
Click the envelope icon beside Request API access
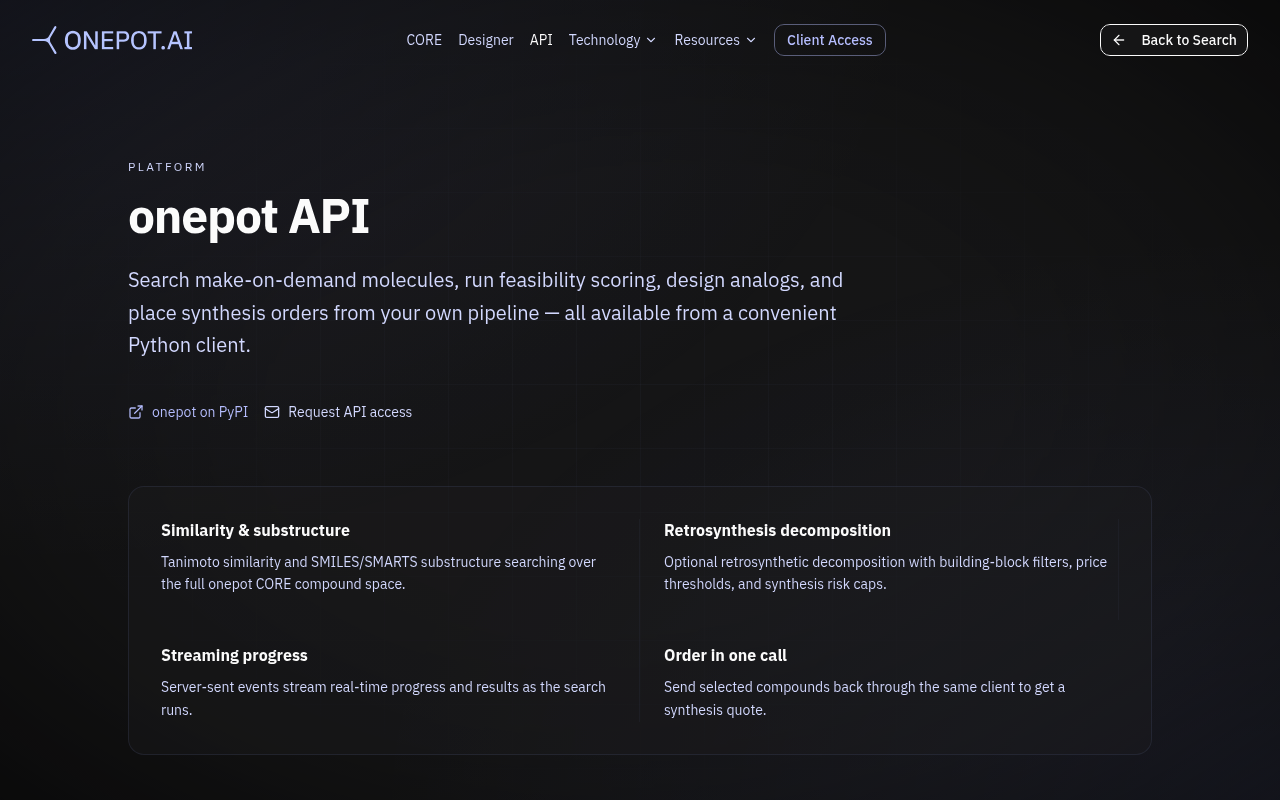tap(272, 412)
